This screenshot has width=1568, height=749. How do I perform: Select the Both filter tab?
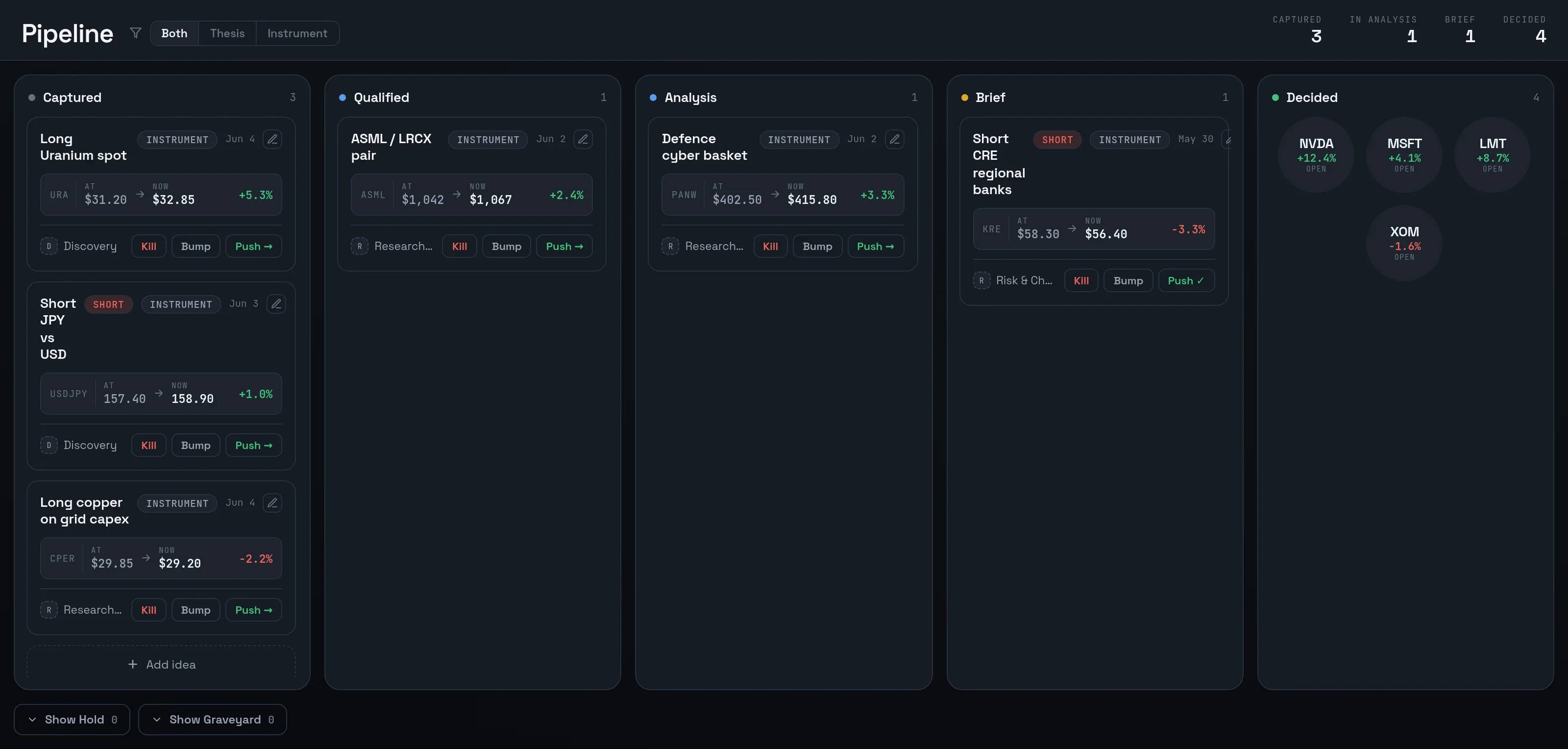[174, 33]
